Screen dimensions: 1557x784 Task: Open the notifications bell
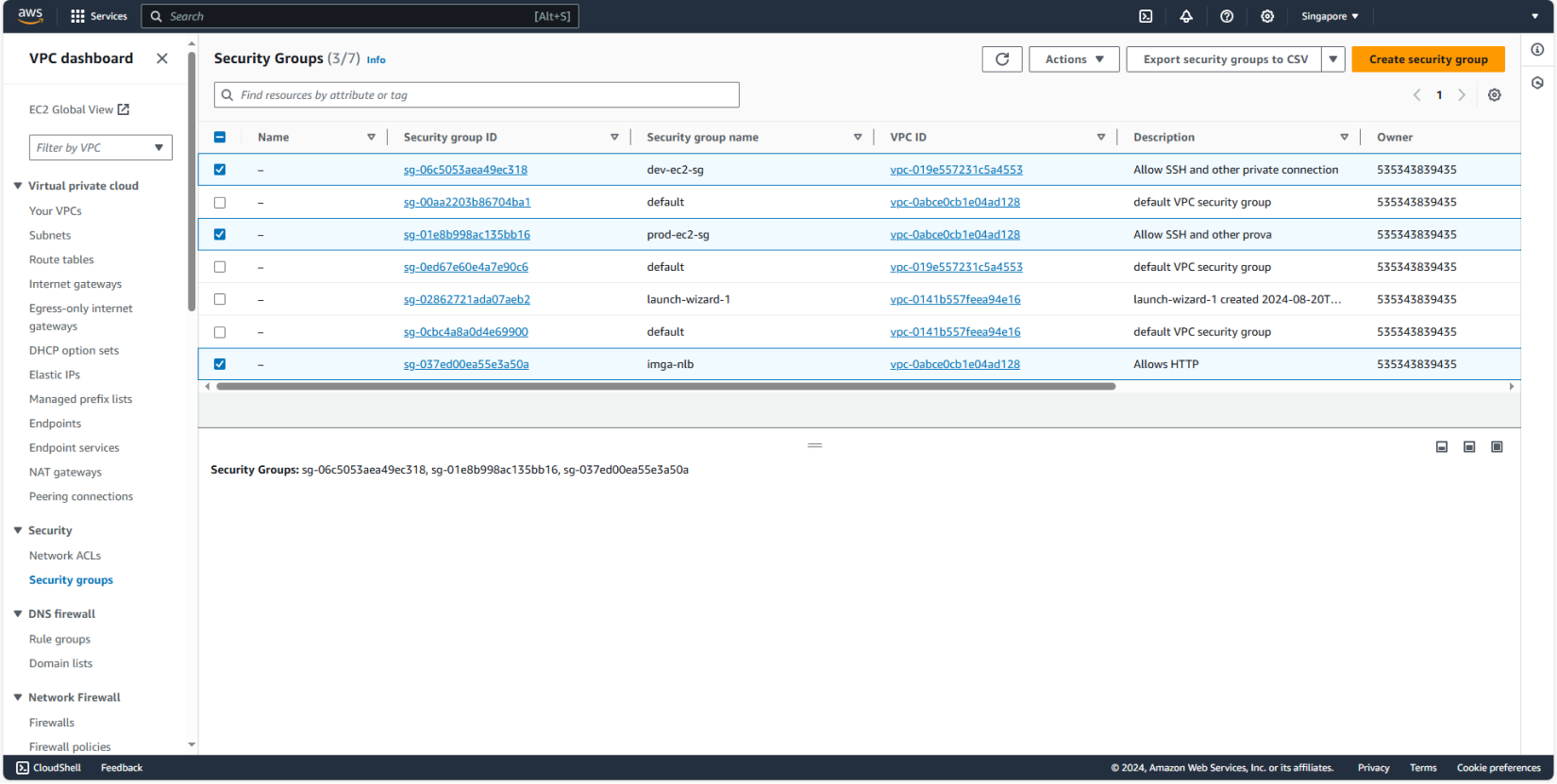click(1186, 16)
